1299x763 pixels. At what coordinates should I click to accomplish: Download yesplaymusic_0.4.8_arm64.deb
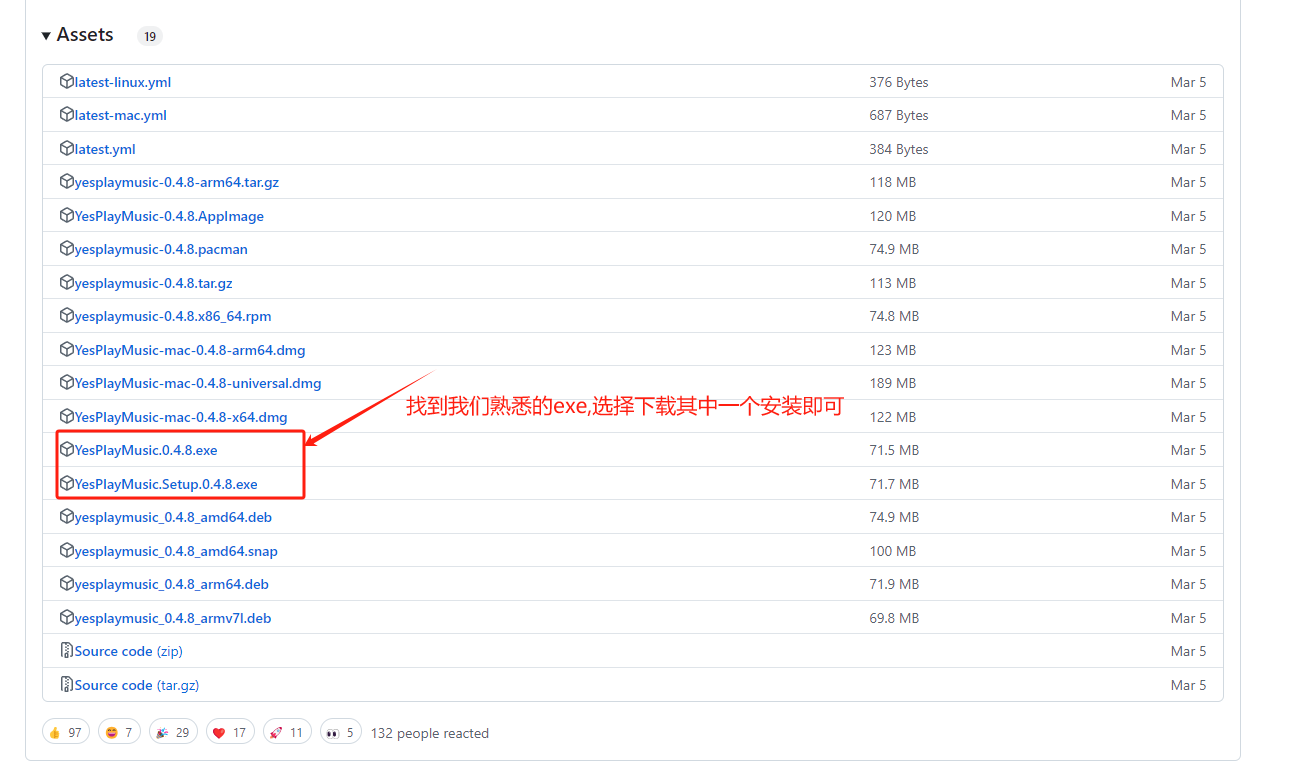point(172,584)
